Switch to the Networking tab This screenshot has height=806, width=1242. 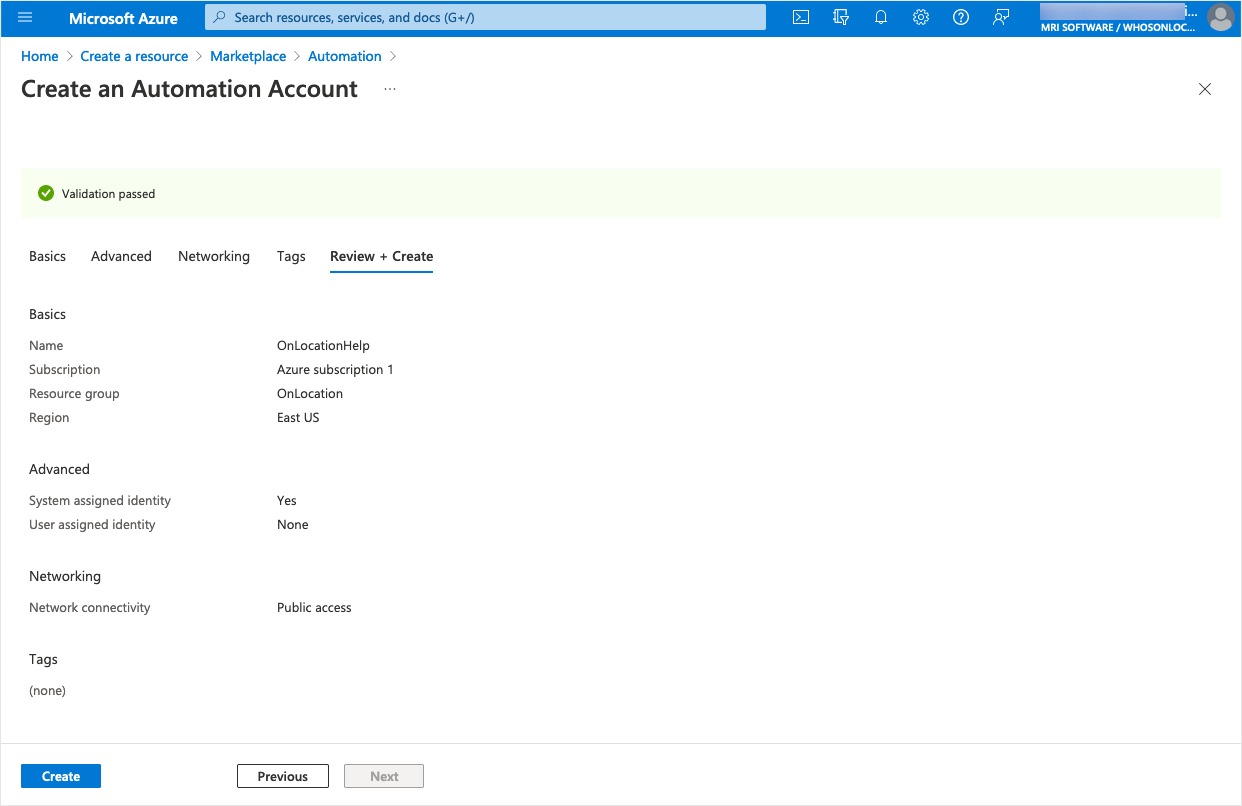[x=214, y=256]
